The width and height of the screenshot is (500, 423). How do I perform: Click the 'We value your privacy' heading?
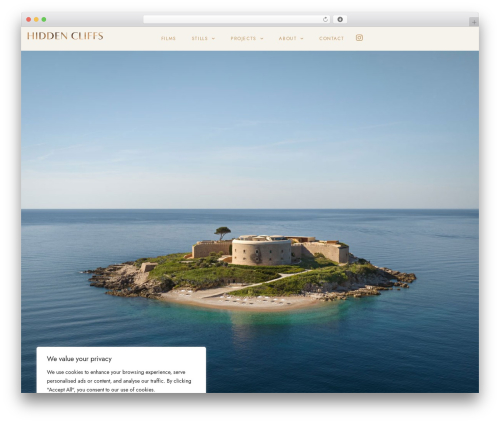79,359
